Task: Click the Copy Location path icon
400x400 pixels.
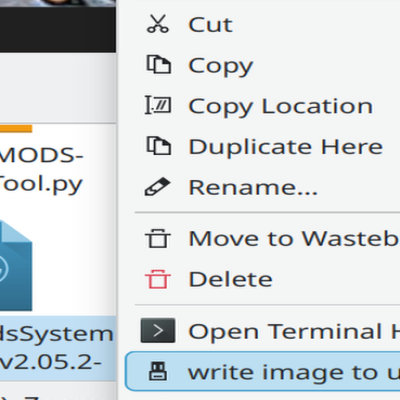Action: point(158,105)
